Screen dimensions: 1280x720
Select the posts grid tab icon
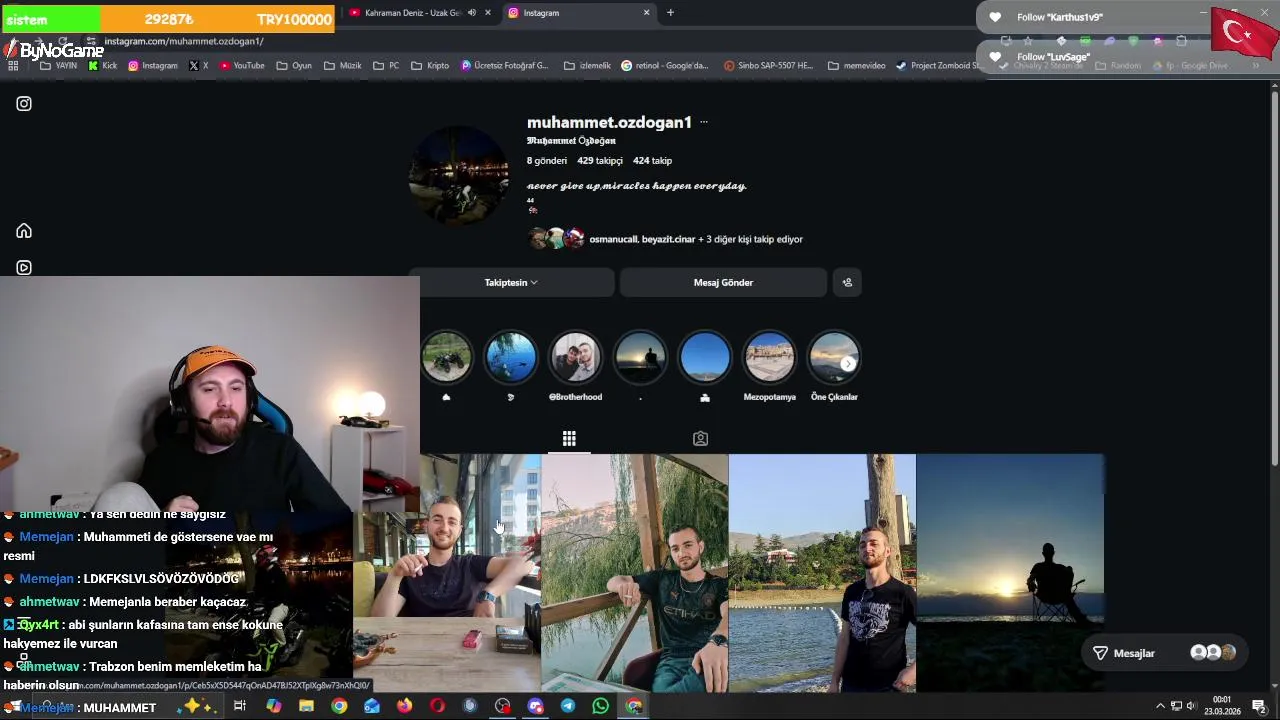coord(569,438)
